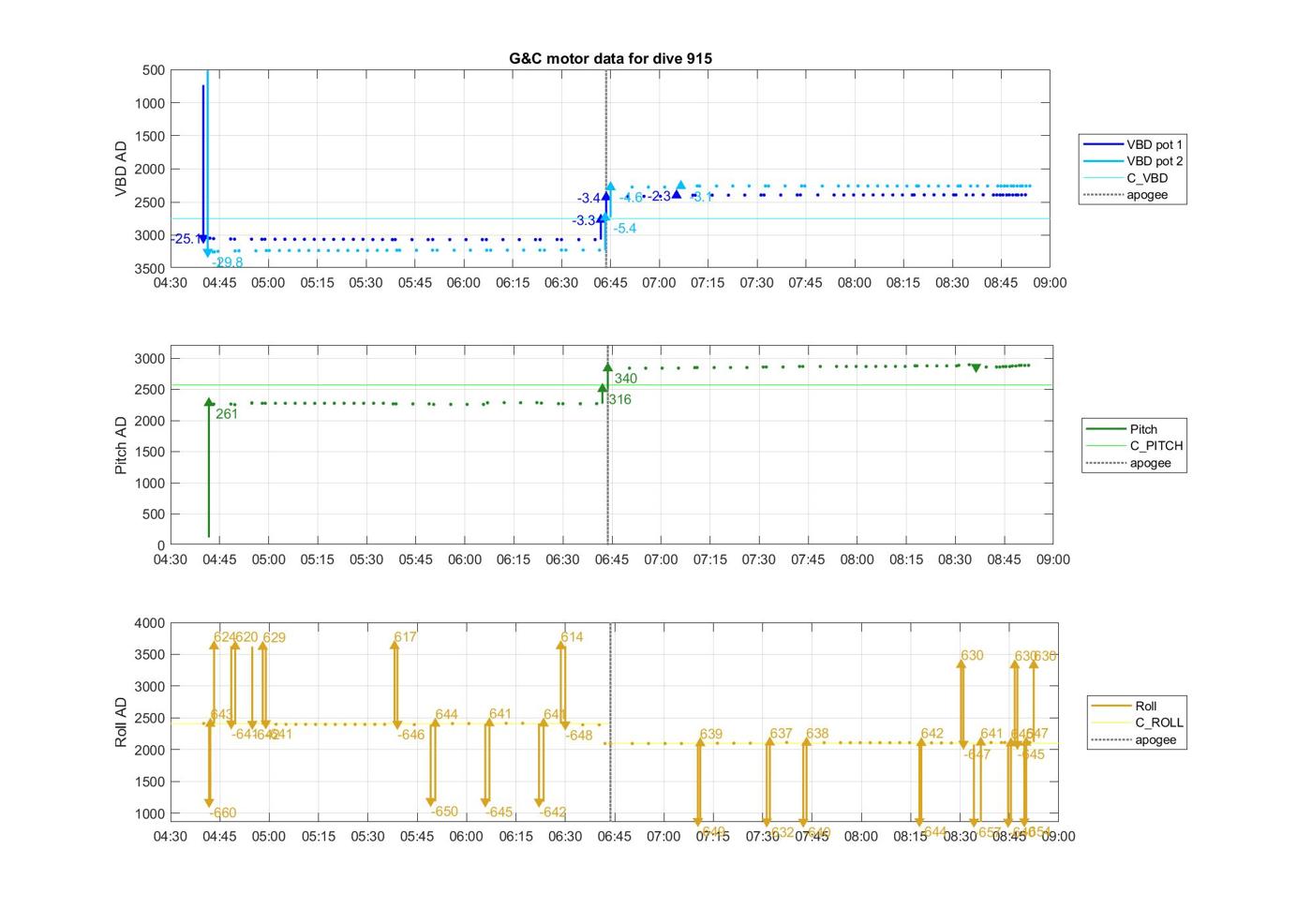The image size is (1312, 924).
Task: Click the "-660" roll data label
Action: pyautogui.click(x=223, y=812)
